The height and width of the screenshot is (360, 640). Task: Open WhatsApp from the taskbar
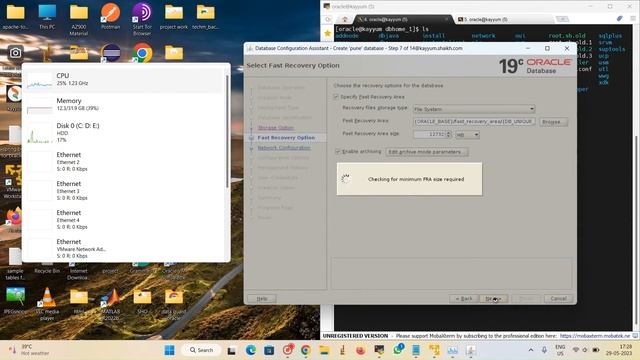[398, 350]
